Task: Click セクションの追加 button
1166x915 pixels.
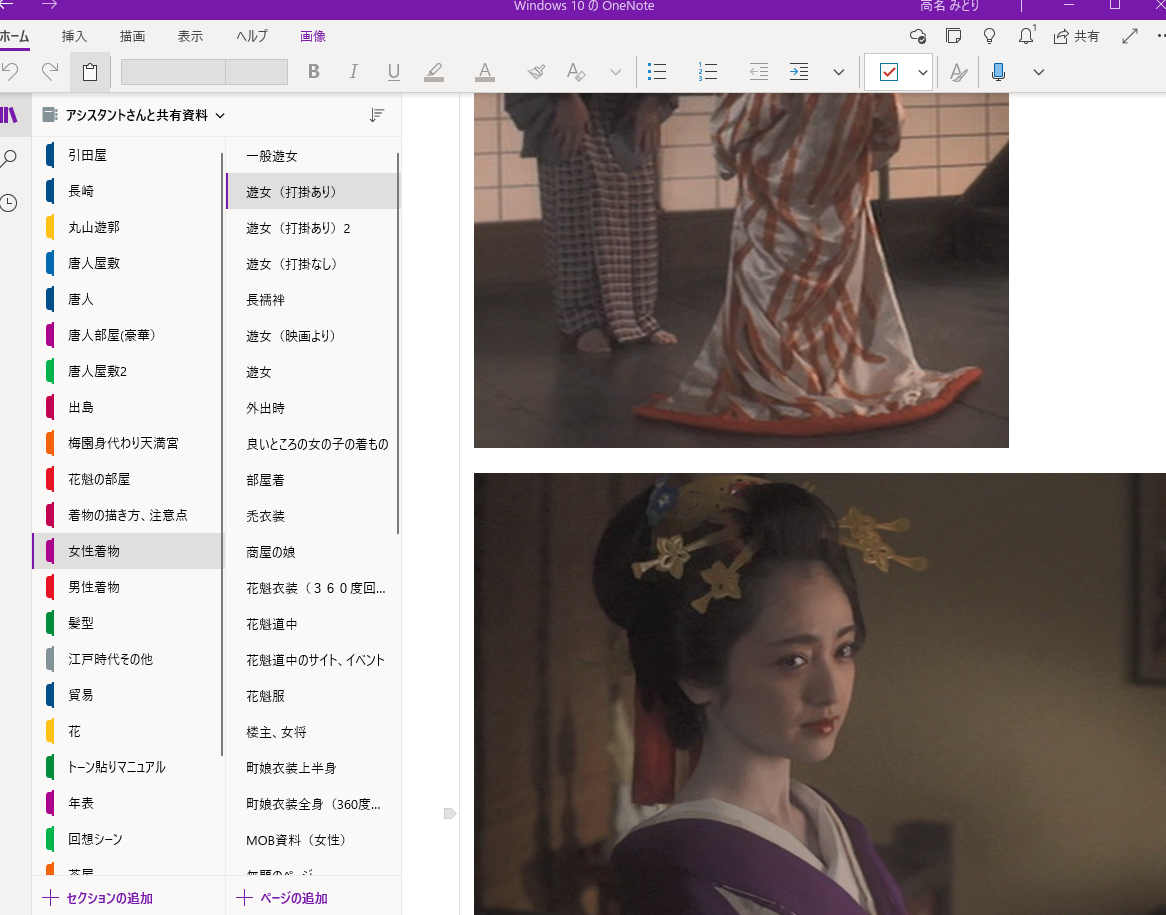Action: point(97,898)
